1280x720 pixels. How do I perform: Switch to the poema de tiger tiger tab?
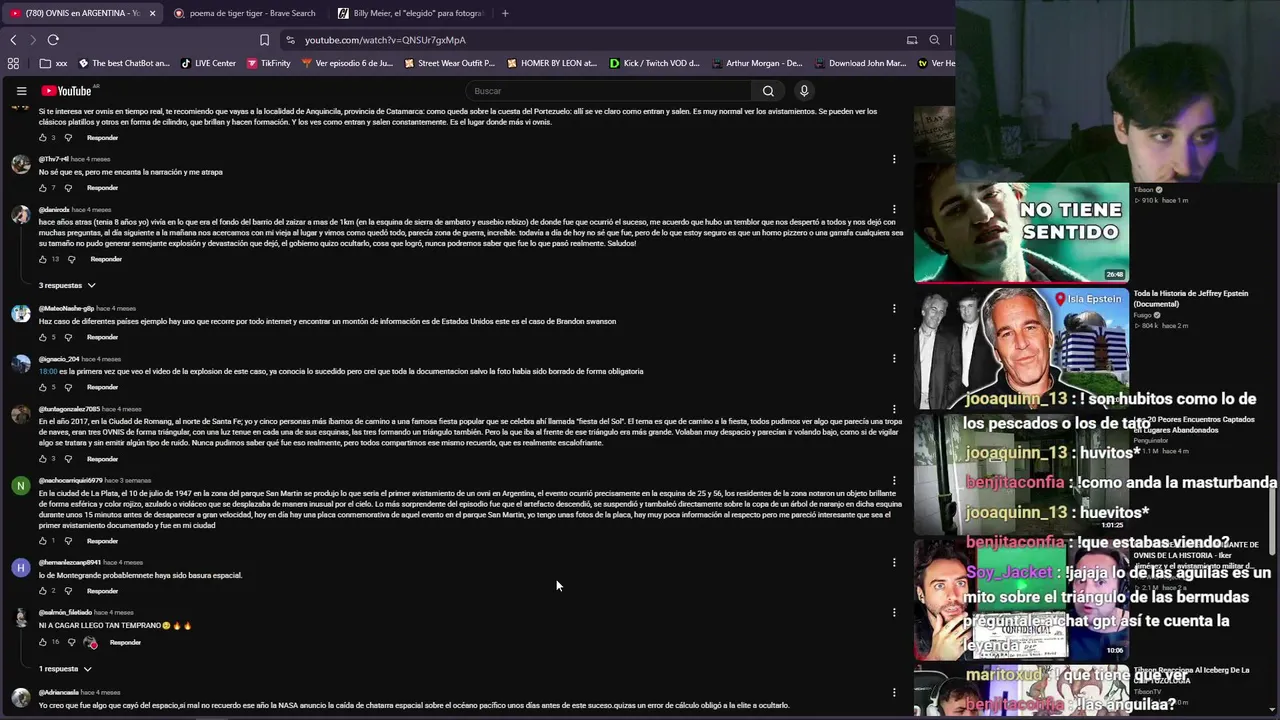point(244,13)
